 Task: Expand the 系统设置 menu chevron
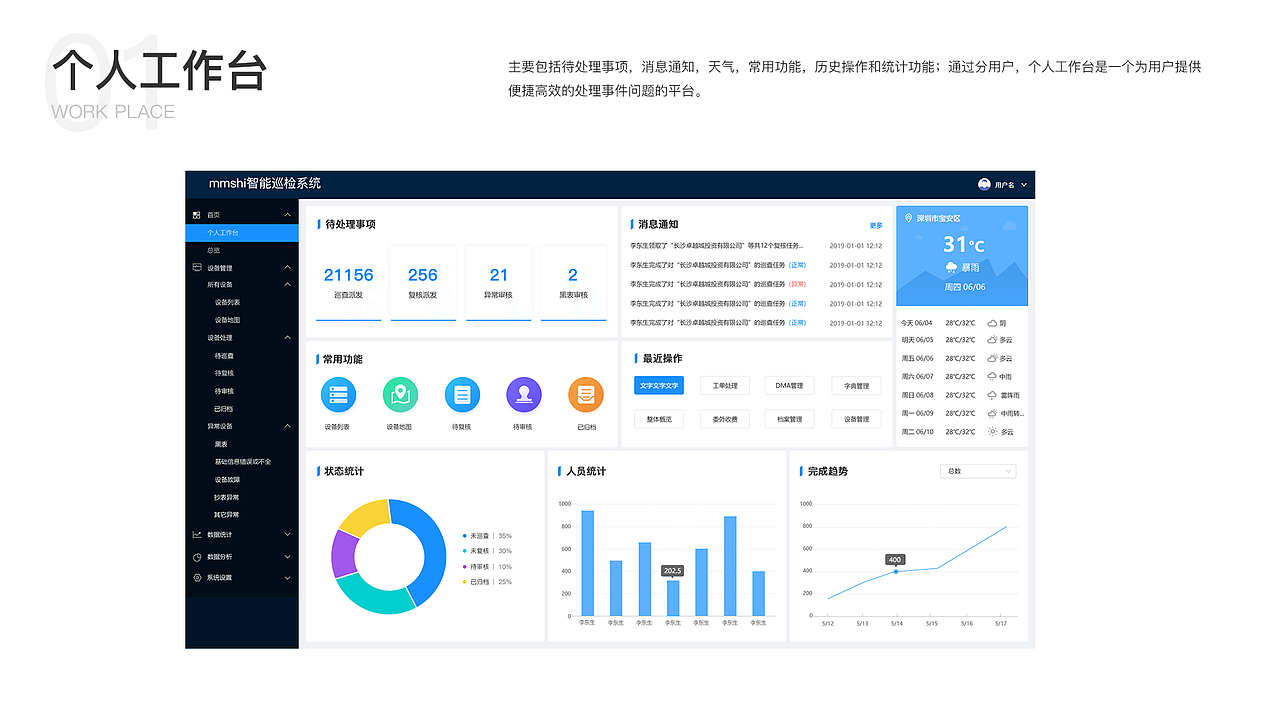pyautogui.click(x=288, y=577)
